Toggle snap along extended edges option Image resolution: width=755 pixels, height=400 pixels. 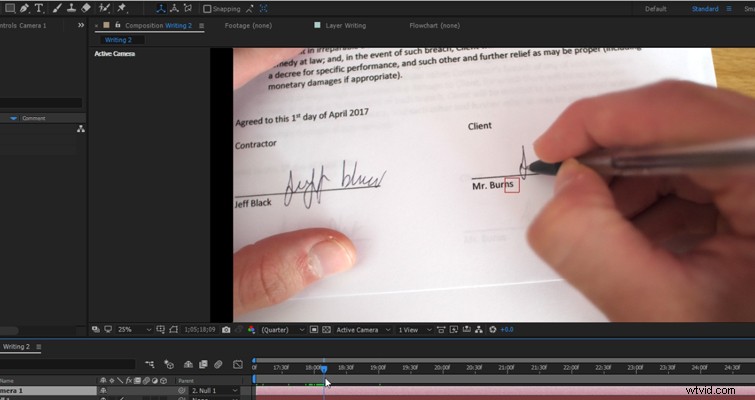pos(250,9)
